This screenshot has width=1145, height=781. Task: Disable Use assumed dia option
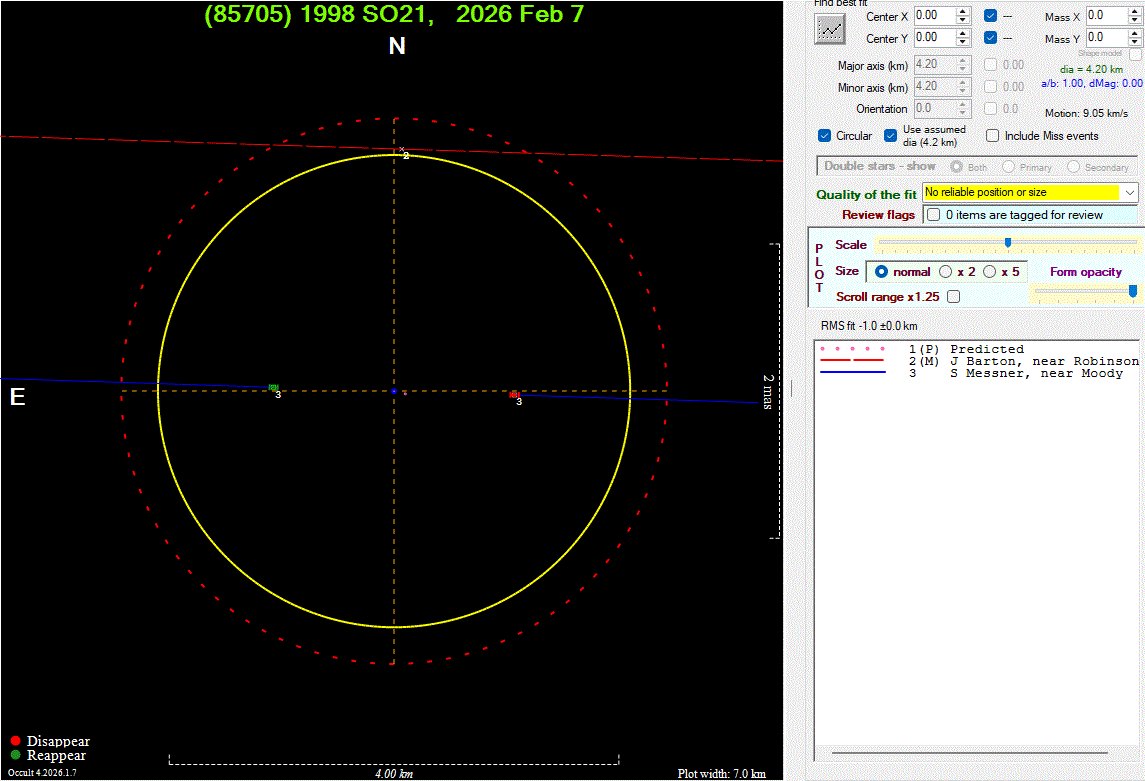[891, 136]
